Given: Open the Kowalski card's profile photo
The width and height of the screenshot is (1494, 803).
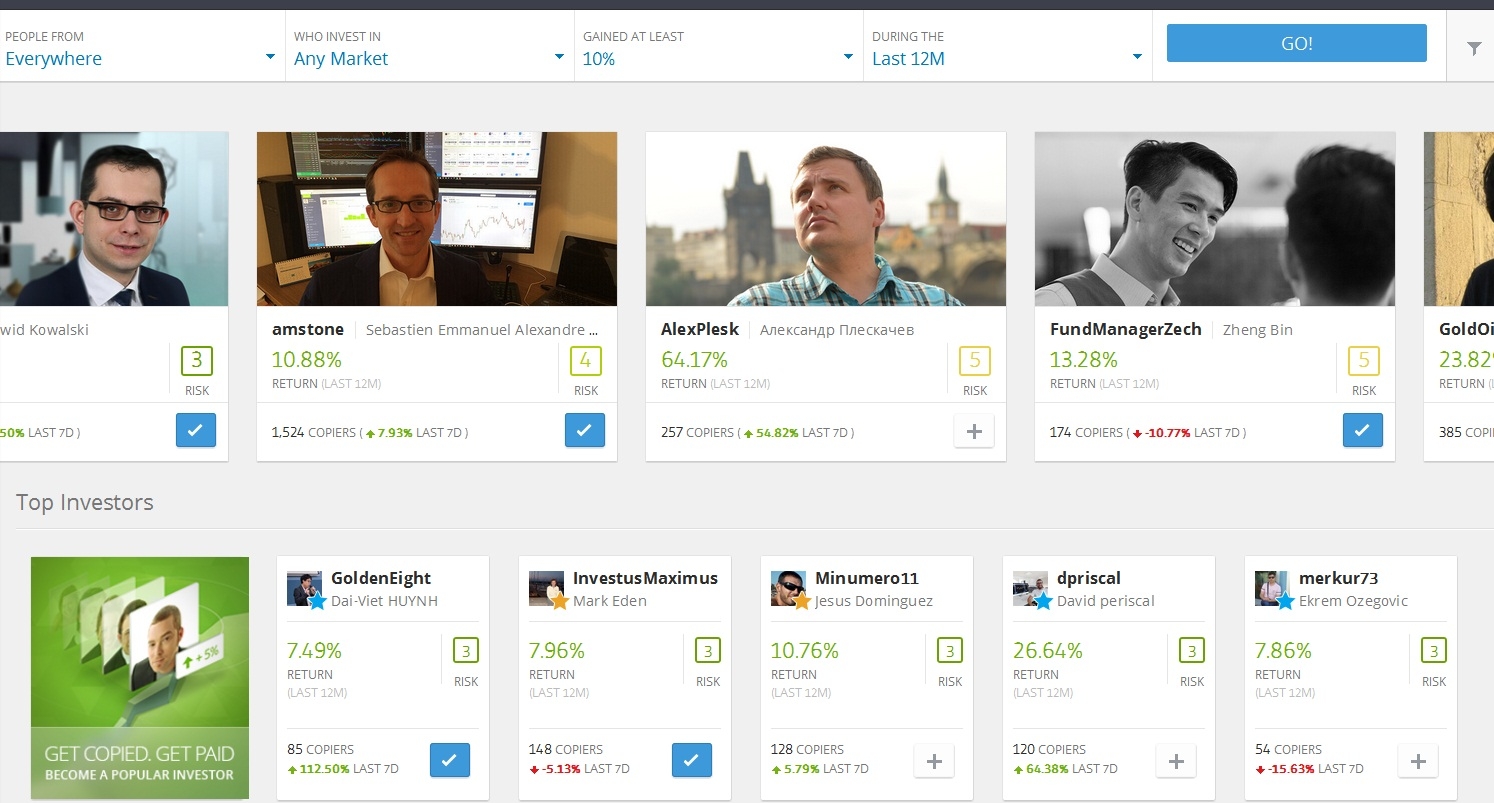Looking at the screenshot, I should [x=114, y=219].
